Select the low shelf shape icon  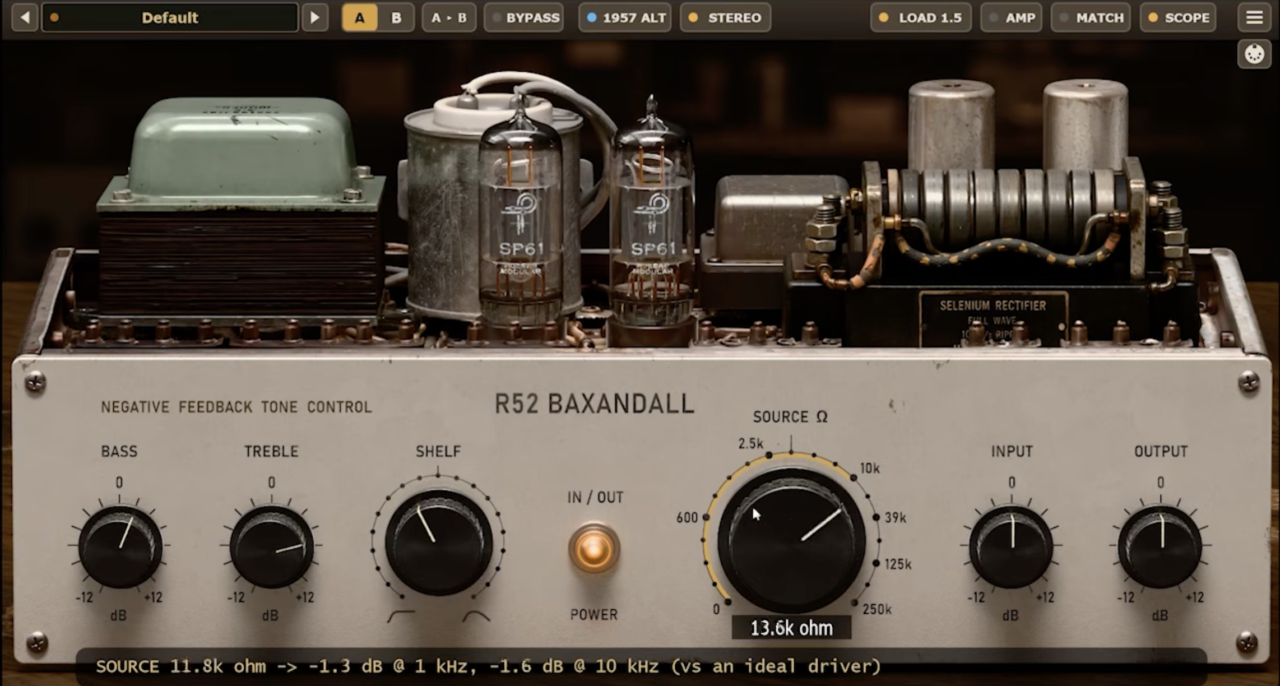point(401,616)
